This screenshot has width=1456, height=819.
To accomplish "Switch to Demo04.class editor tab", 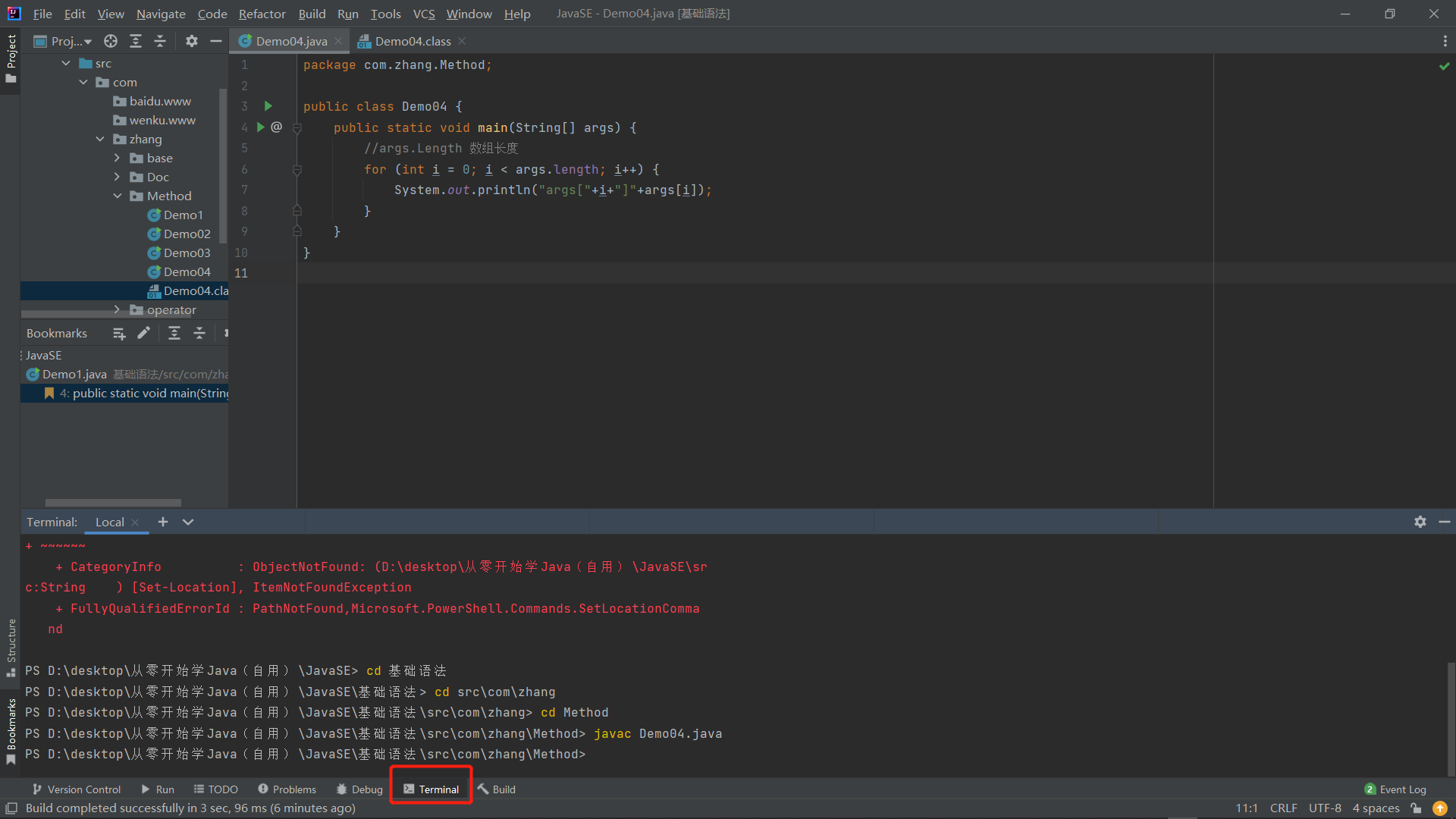I will pos(412,41).
